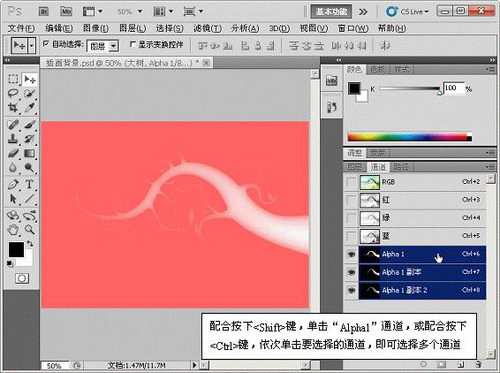Image resolution: width=500 pixels, height=373 pixels.
Task: Swap foreground and background colors
Action: pyautogui.click(x=30, y=244)
